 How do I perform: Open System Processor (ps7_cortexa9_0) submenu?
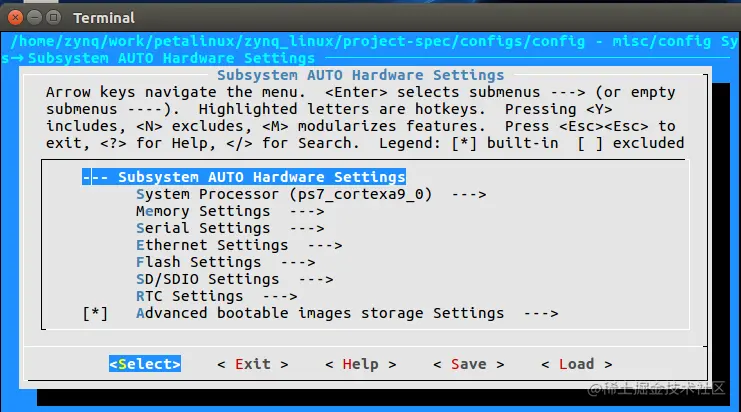(x=311, y=194)
